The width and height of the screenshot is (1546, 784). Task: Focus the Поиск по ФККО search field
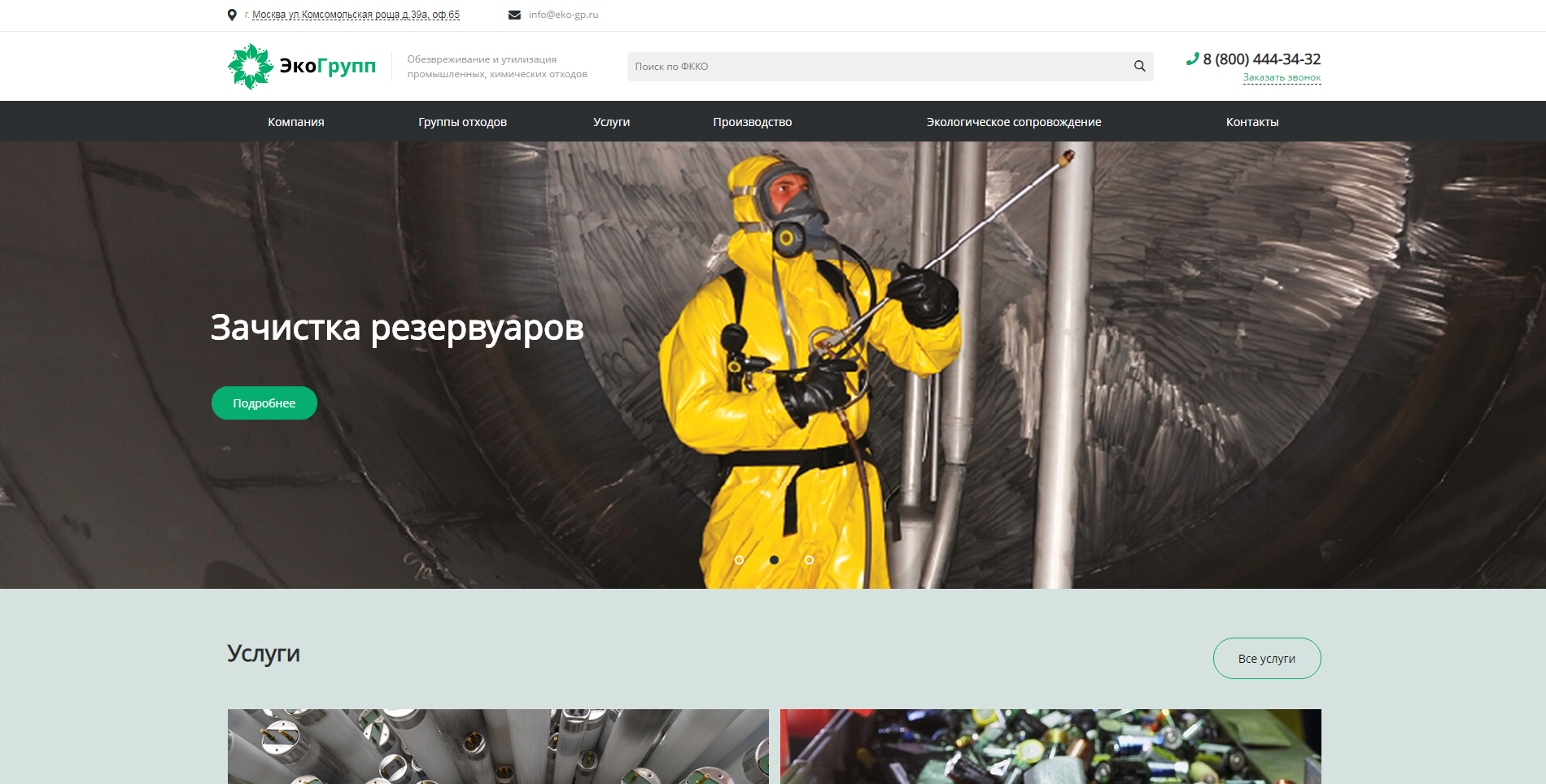(890, 67)
